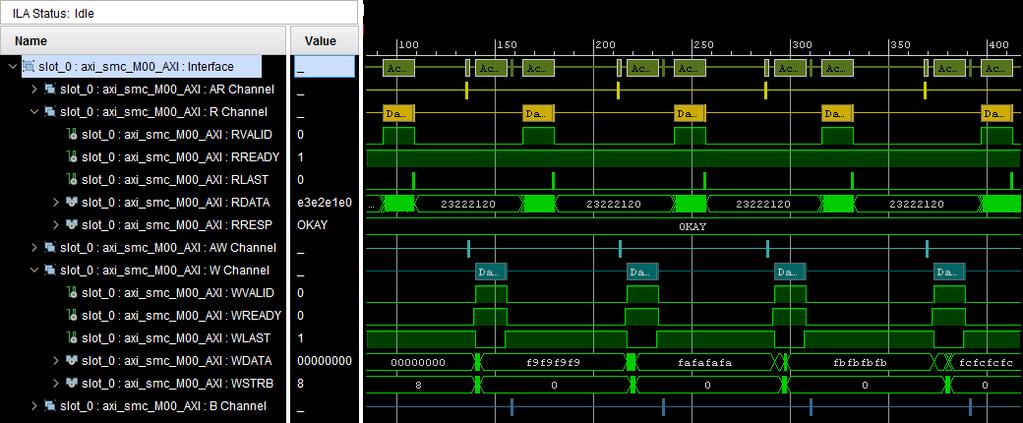Screen dimensions: 1023x423
Task: Click the f9f9f9f9 WDATA waveform segment
Action: click(x=553, y=362)
